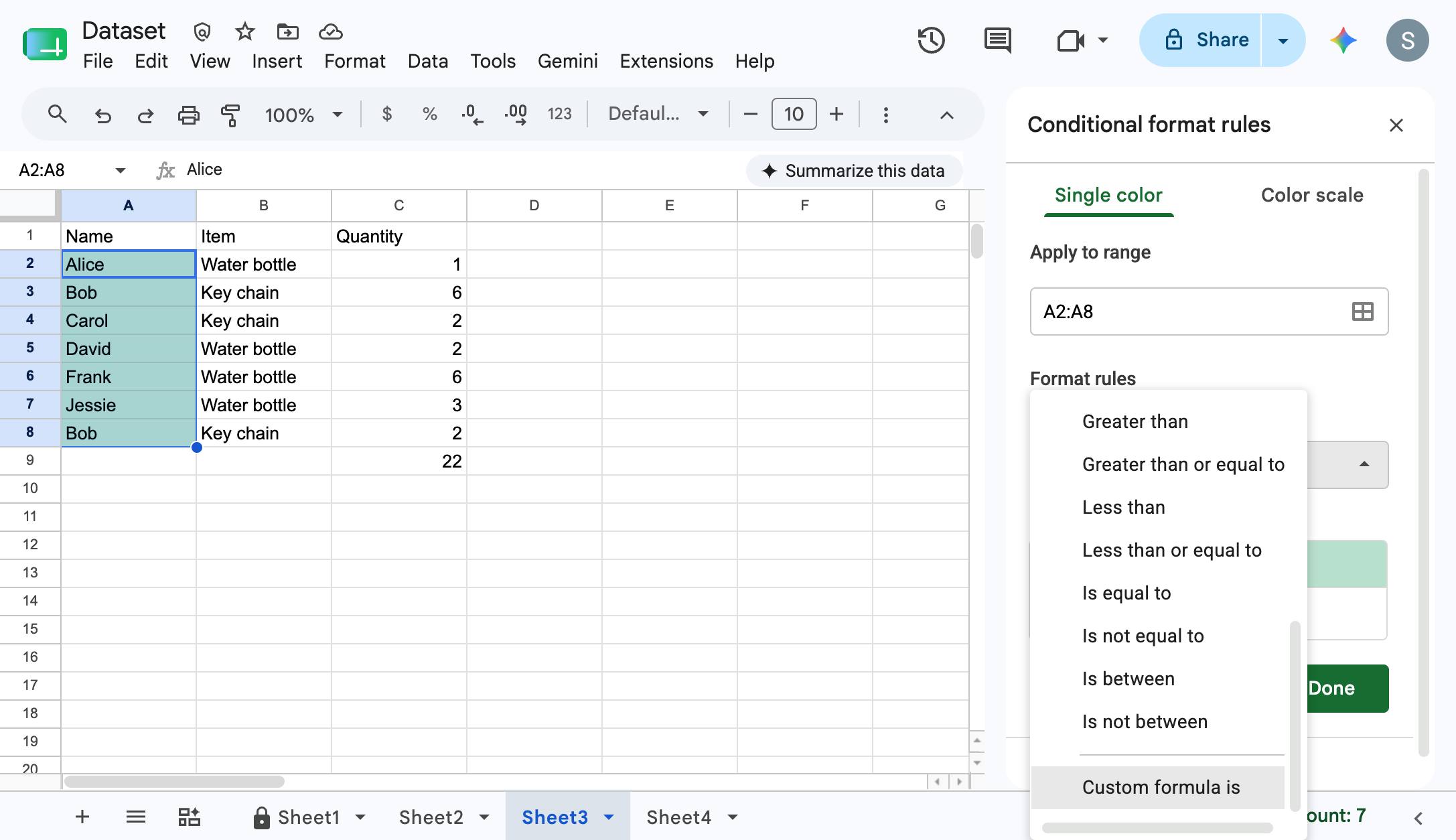This screenshot has height=840, width=1456.
Task: Redo the last action
Action: (145, 115)
